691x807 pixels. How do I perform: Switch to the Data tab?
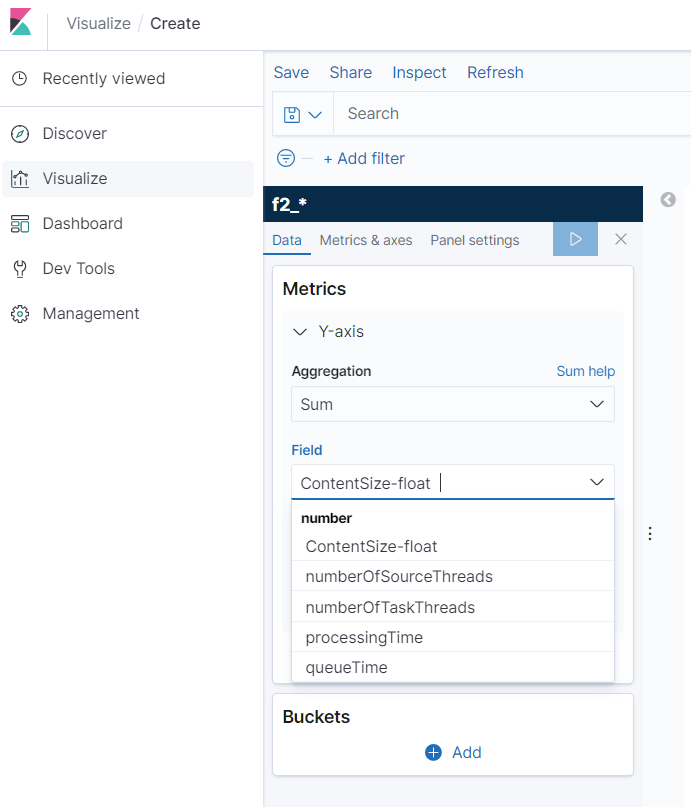tap(287, 240)
